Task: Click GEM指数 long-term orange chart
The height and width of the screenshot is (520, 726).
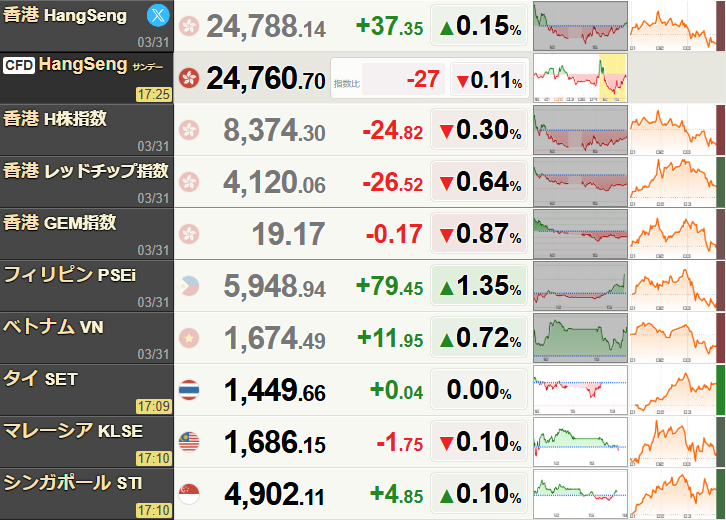Action: click(672, 234)
